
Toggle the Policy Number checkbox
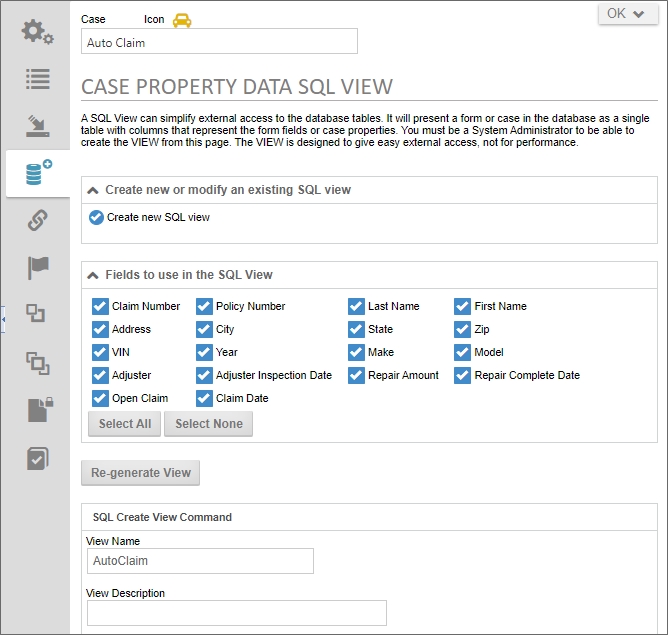(204, 307)
